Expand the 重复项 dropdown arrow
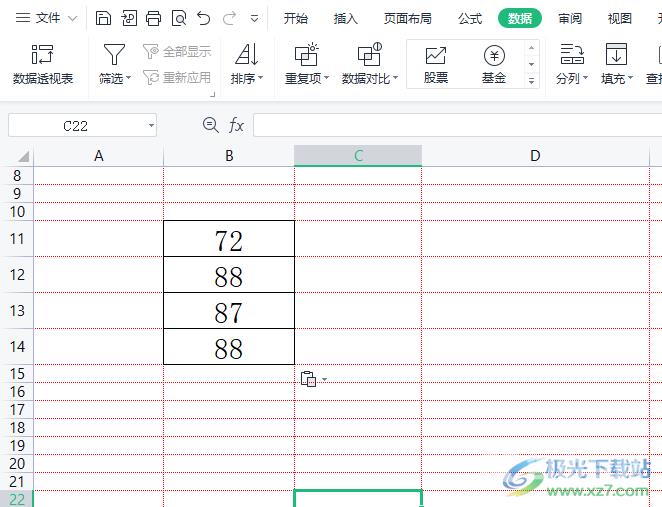Viewport: 662px width, 507px height. point(326,78)
